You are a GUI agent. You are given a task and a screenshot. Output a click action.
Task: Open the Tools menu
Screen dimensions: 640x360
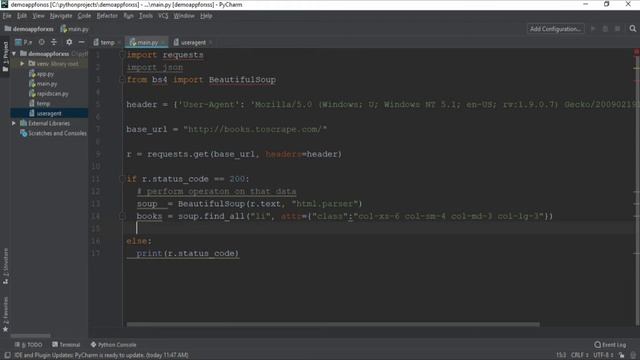click(146, 16)
